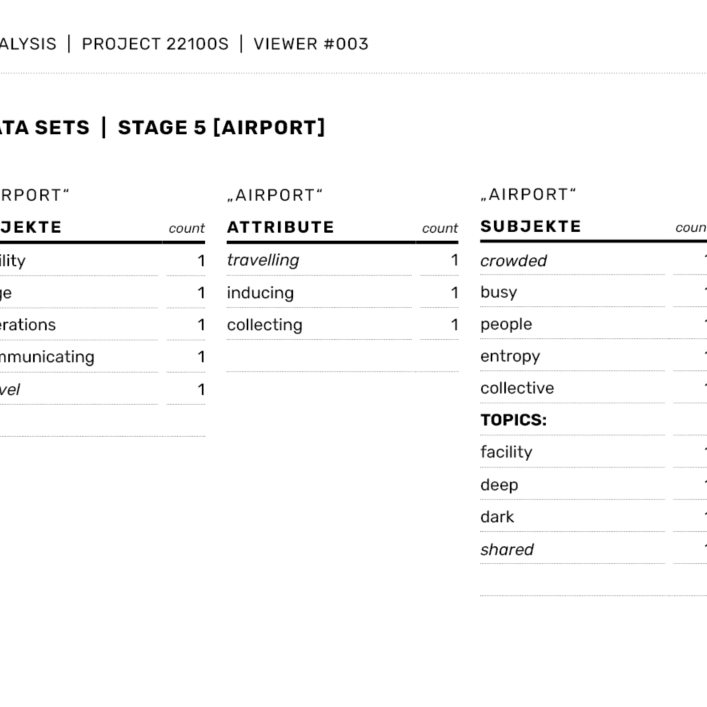Click the 'deep' topic row
The height and width of the screenshot is (707, 707).
click(x=499, y=485)
